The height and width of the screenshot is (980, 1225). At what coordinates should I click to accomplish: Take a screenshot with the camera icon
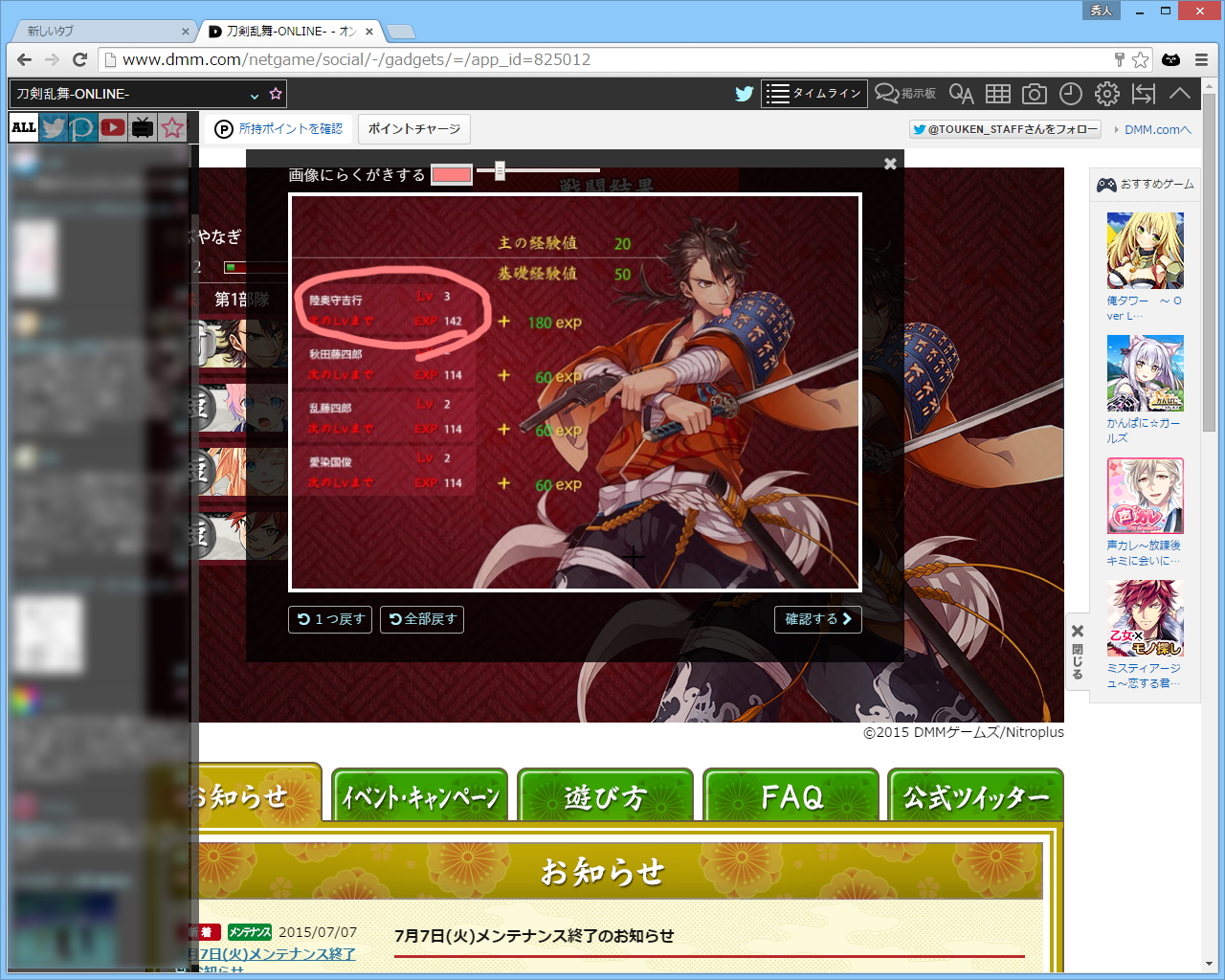(1035, 94)
